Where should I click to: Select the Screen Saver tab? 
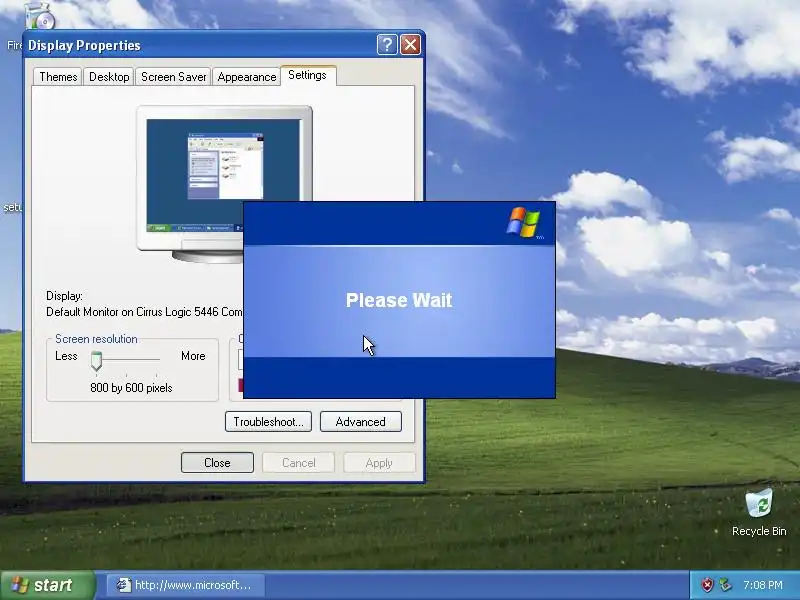(x=173, y=77)
